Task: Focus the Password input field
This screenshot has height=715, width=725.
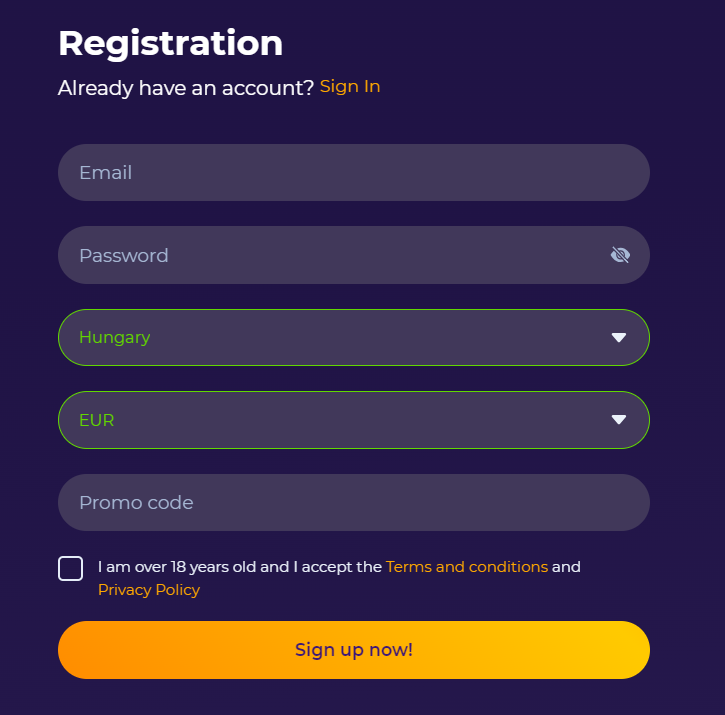Action: pos(354,255)
